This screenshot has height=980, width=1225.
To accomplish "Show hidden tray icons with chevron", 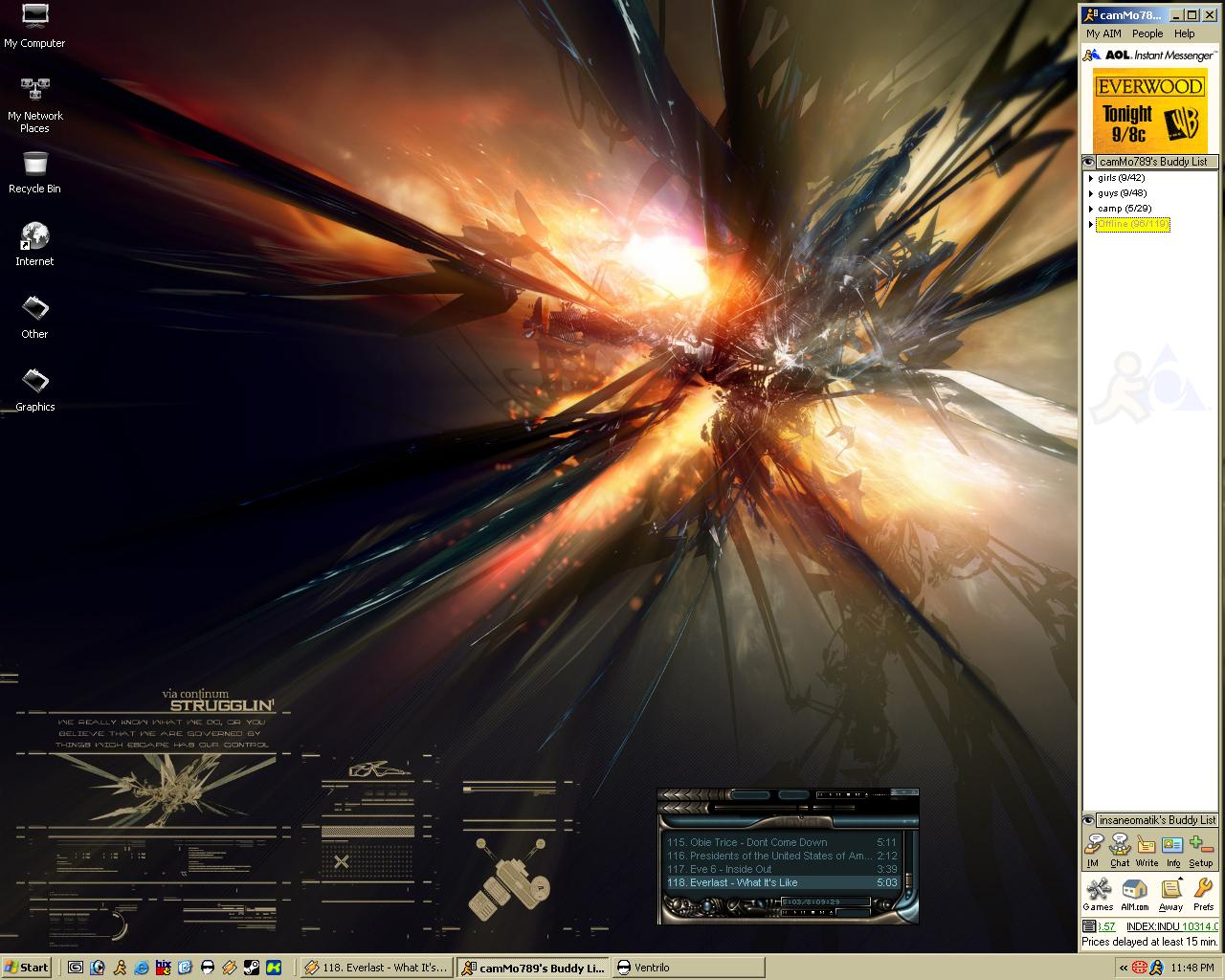I will [1122, 968].
